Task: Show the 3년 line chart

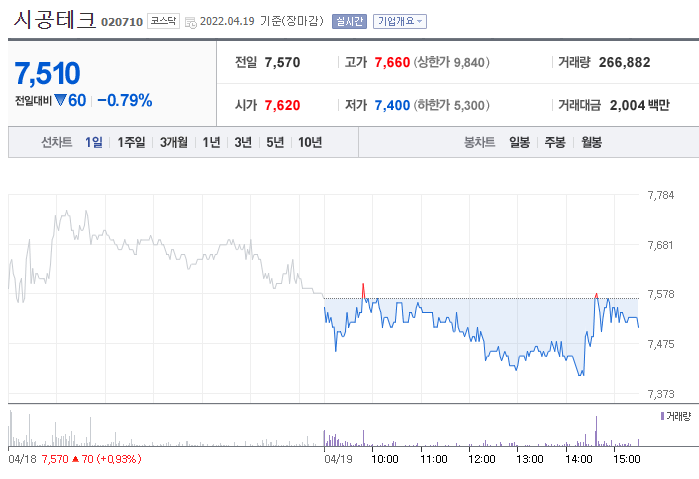Action: 243,142
